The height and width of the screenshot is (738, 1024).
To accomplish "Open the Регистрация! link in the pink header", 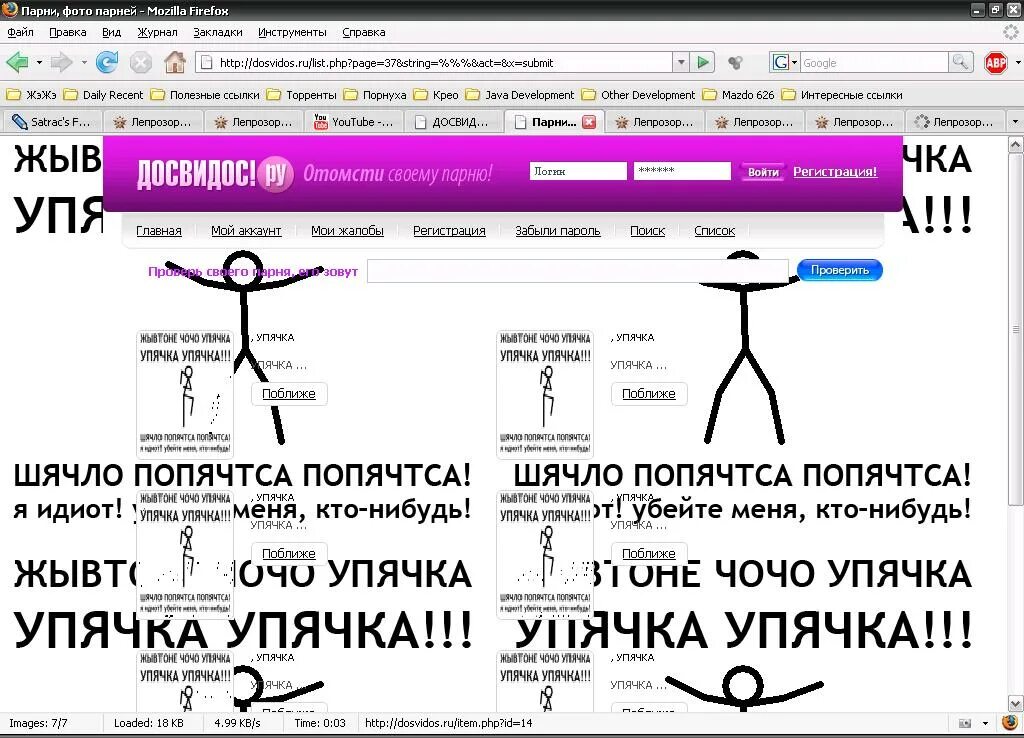I will point(835,172).
